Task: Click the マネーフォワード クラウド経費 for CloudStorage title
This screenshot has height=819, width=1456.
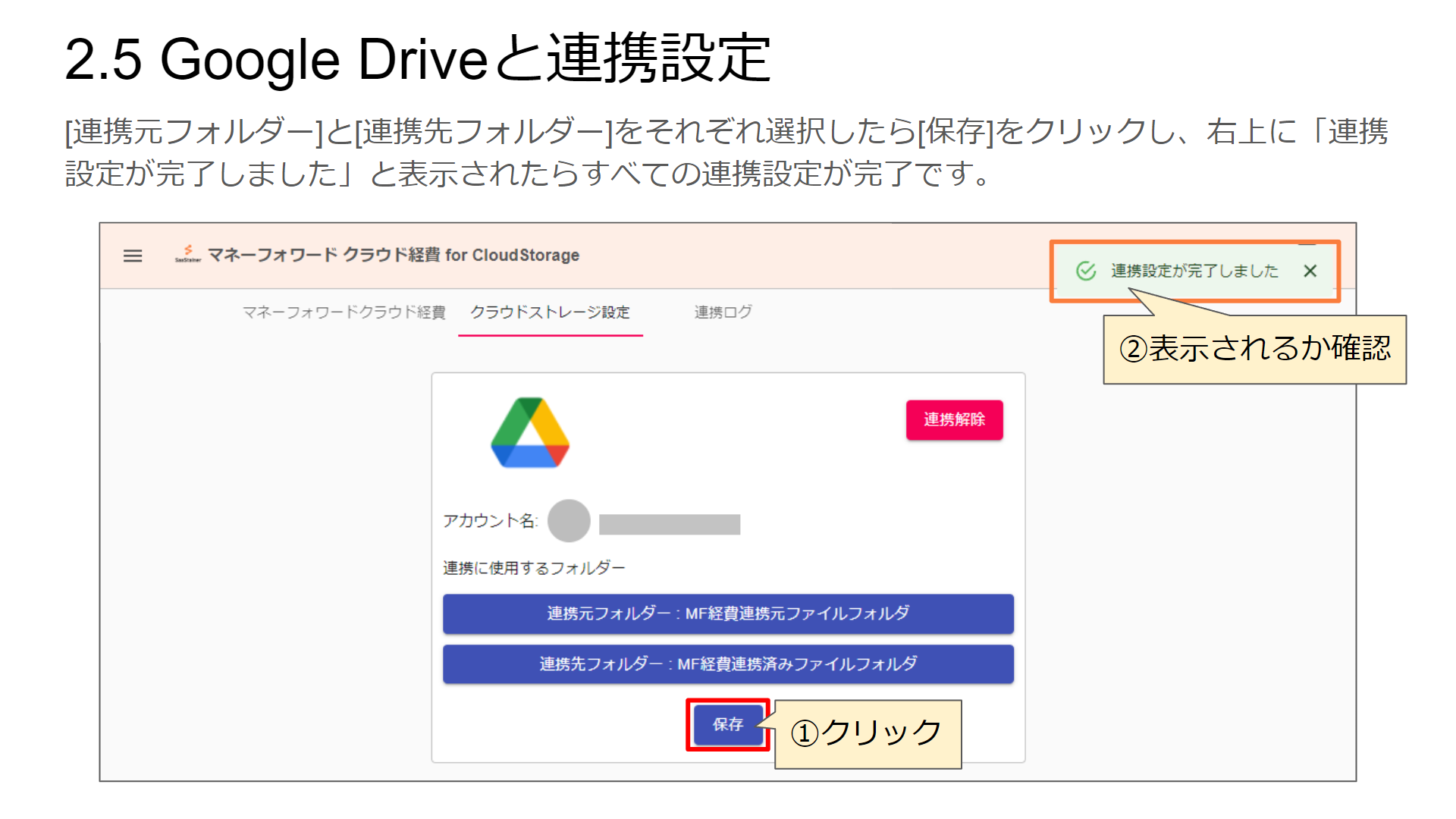Action: pyautogui.click(x=394, y=256)
